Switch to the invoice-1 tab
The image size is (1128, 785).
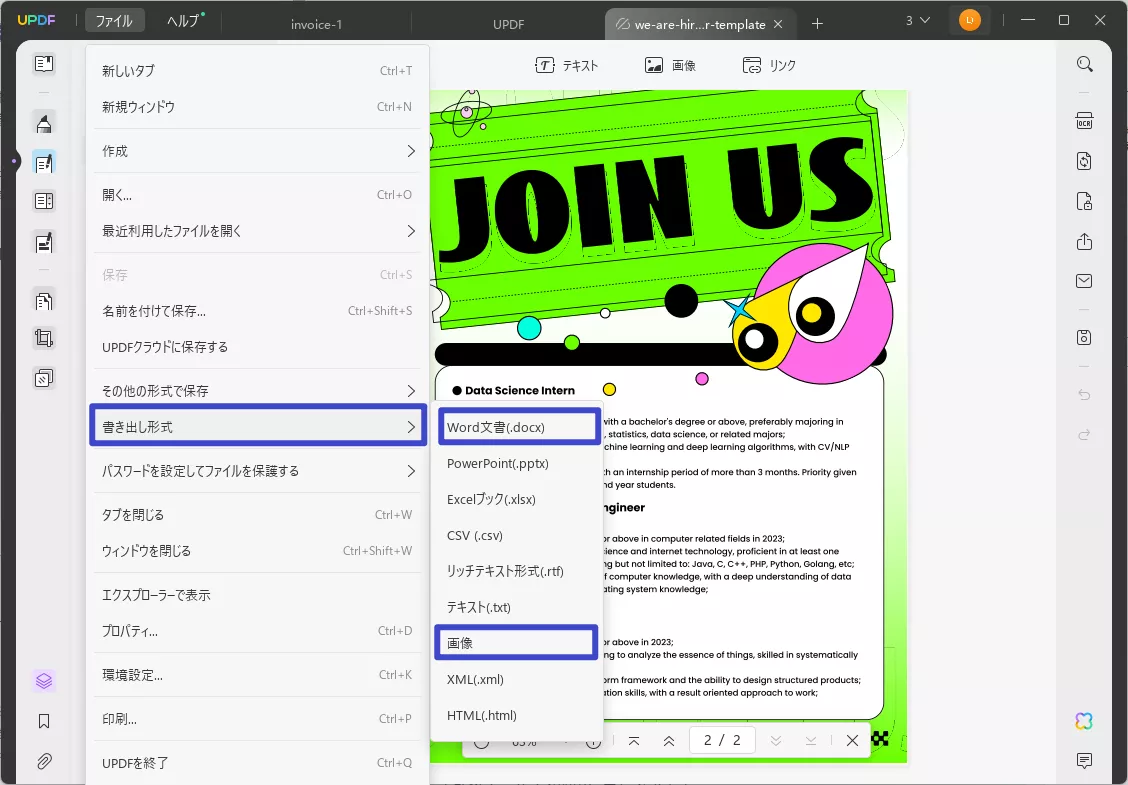pos(317,24)
